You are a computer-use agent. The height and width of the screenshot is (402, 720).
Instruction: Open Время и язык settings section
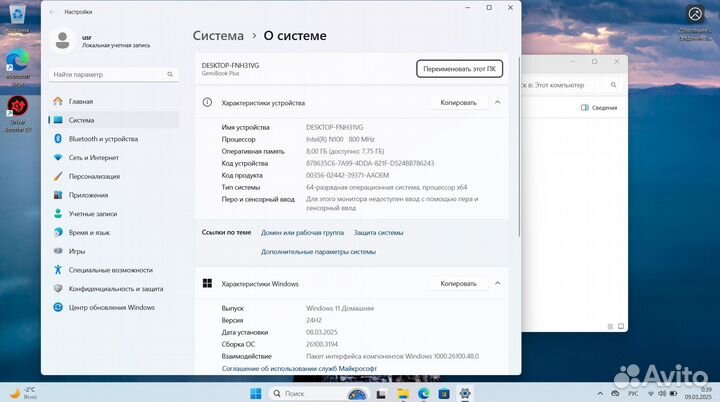pos(113,232)
